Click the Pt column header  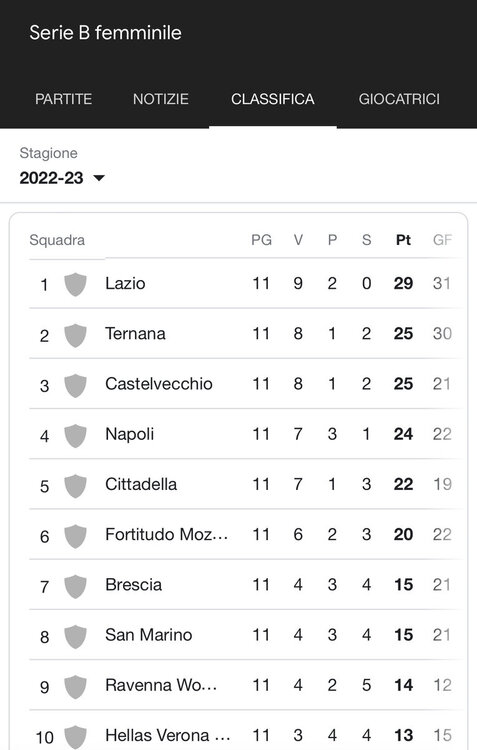(x=403, y=240)
